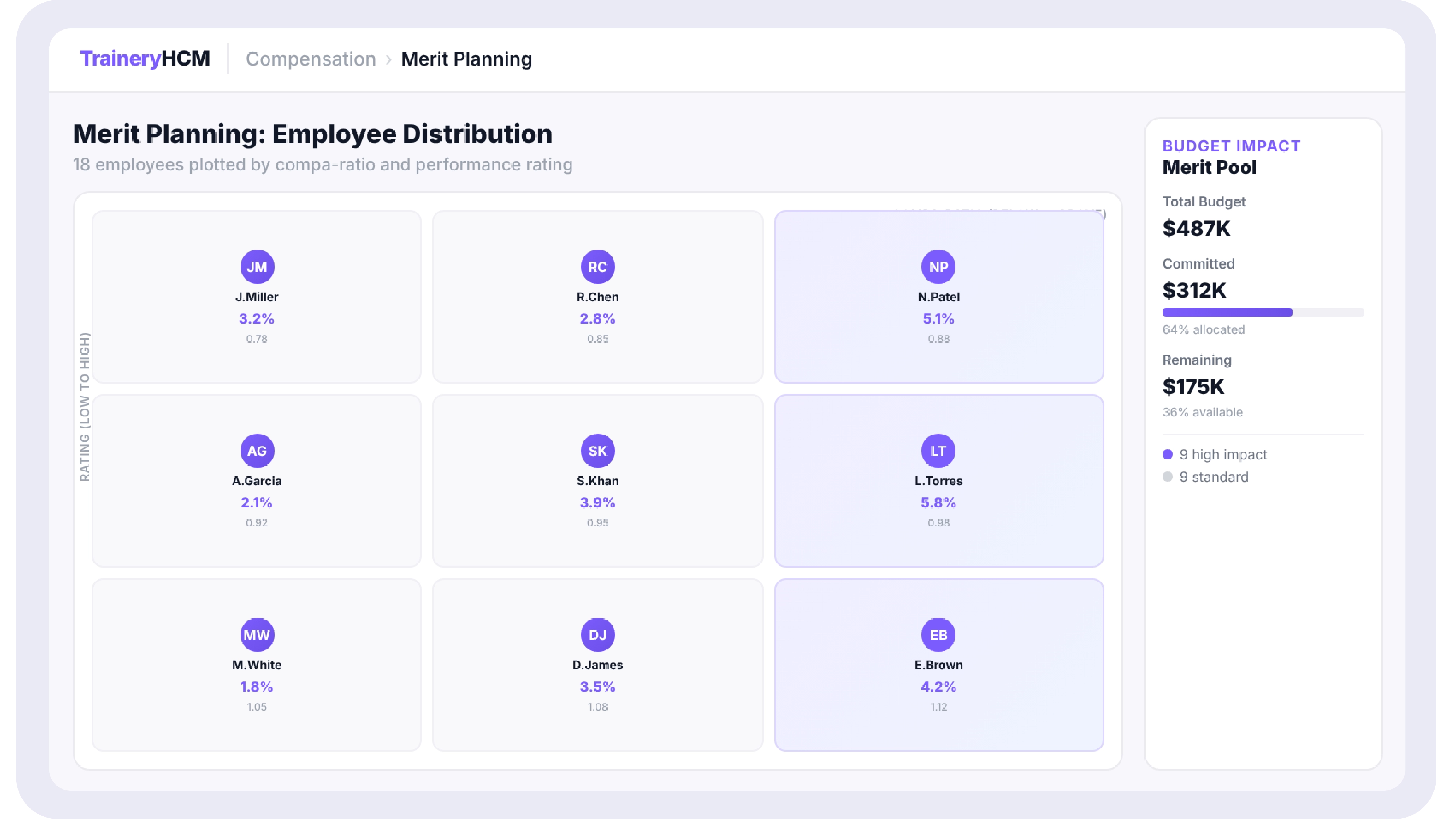1456x819 pixels.
Task: Click Committed $312K value
Action: click(x=1194, y=290)
